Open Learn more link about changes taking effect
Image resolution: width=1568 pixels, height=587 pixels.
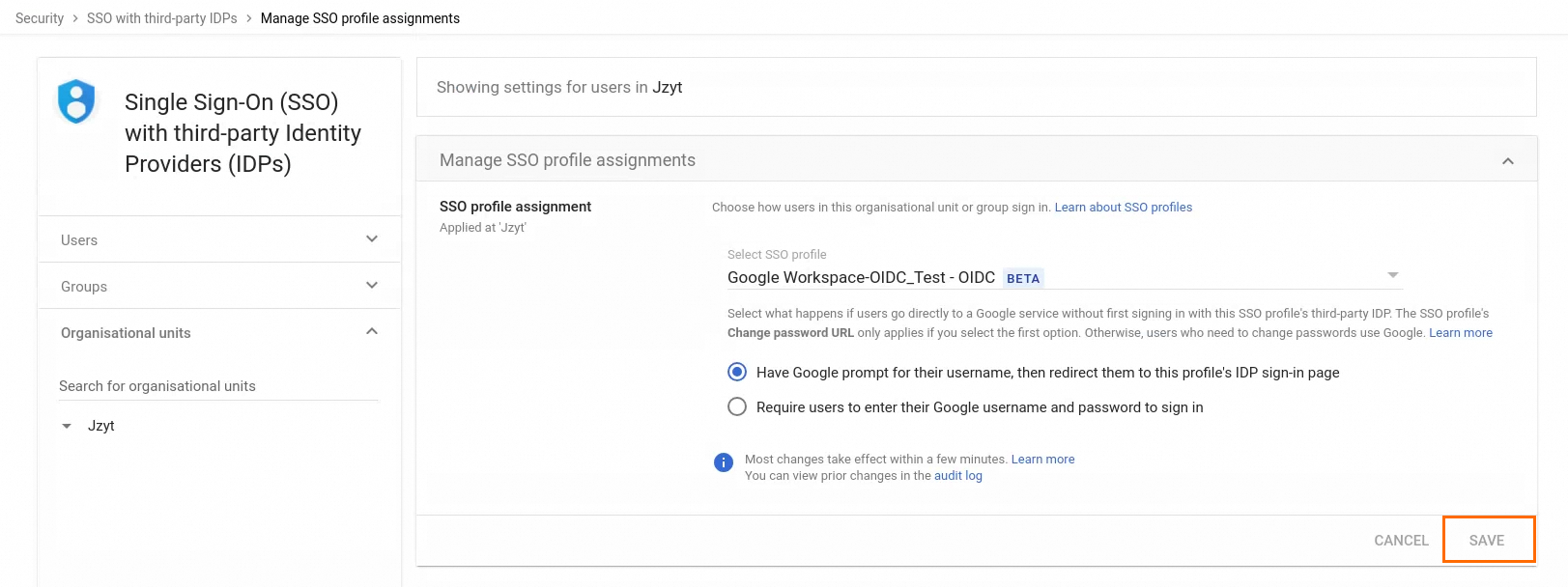pyautogui.click(x=1042, y=459)
